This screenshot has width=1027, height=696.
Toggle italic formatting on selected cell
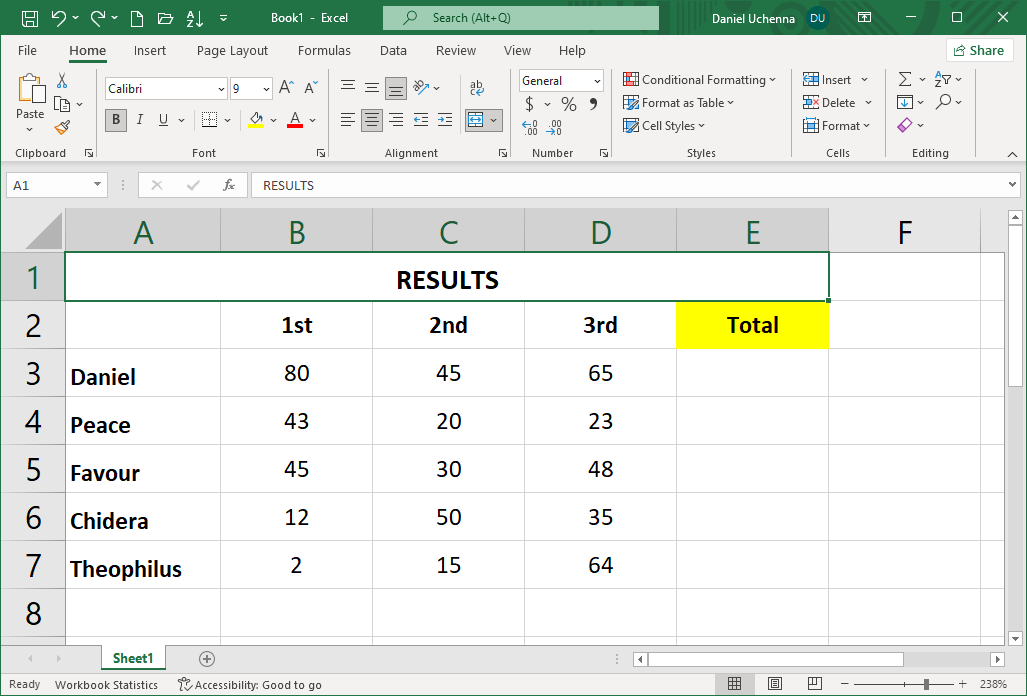point(140,119)
